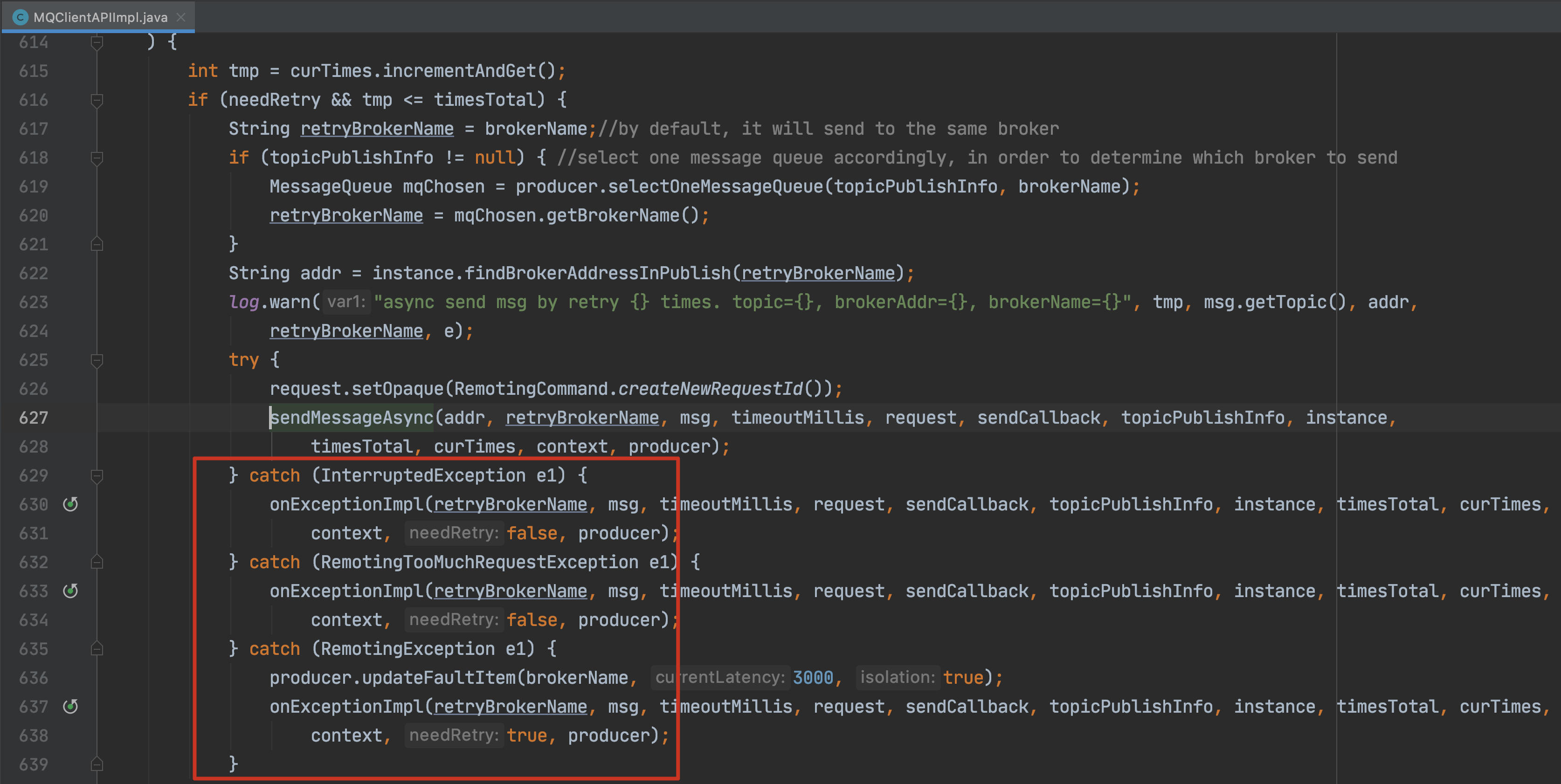The image size is (1561, 784).
Task: Click the recursive call gutter icon at line 633
Action: point(71,591)
